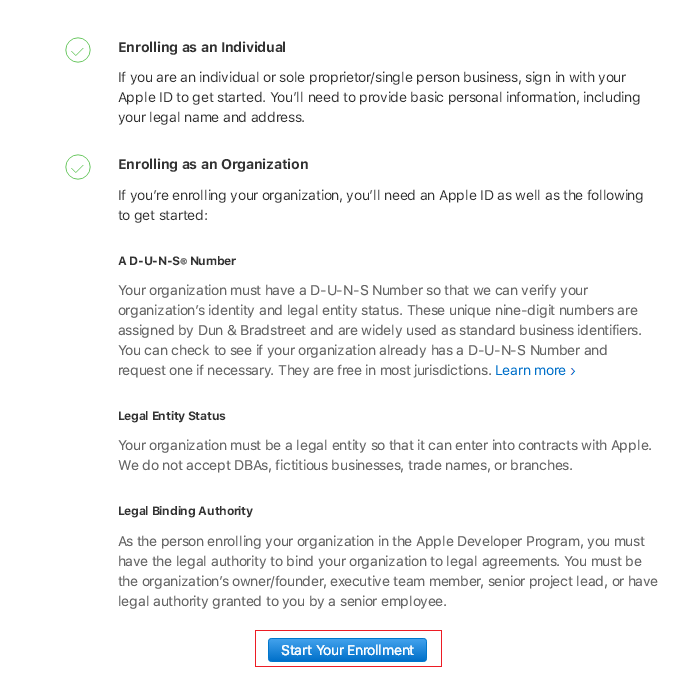Click the Legal Entity Status subheading
Image resolution: width=699 pixels, height=681 pixels.
[x=172, y=416]
